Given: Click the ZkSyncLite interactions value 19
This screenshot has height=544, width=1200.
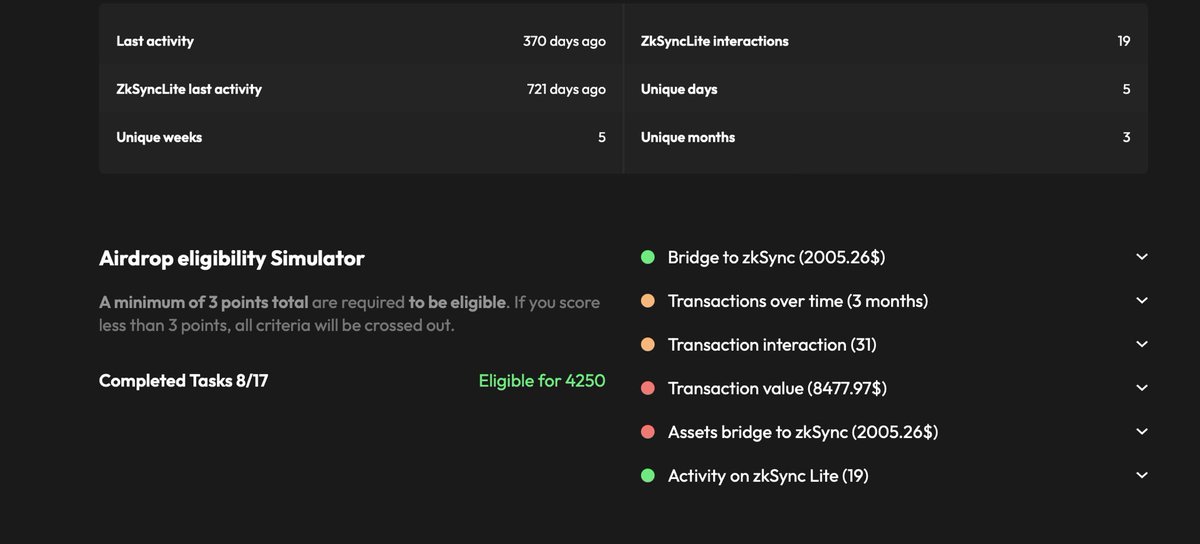Looking at the screenshot, I should [1124, 42].
